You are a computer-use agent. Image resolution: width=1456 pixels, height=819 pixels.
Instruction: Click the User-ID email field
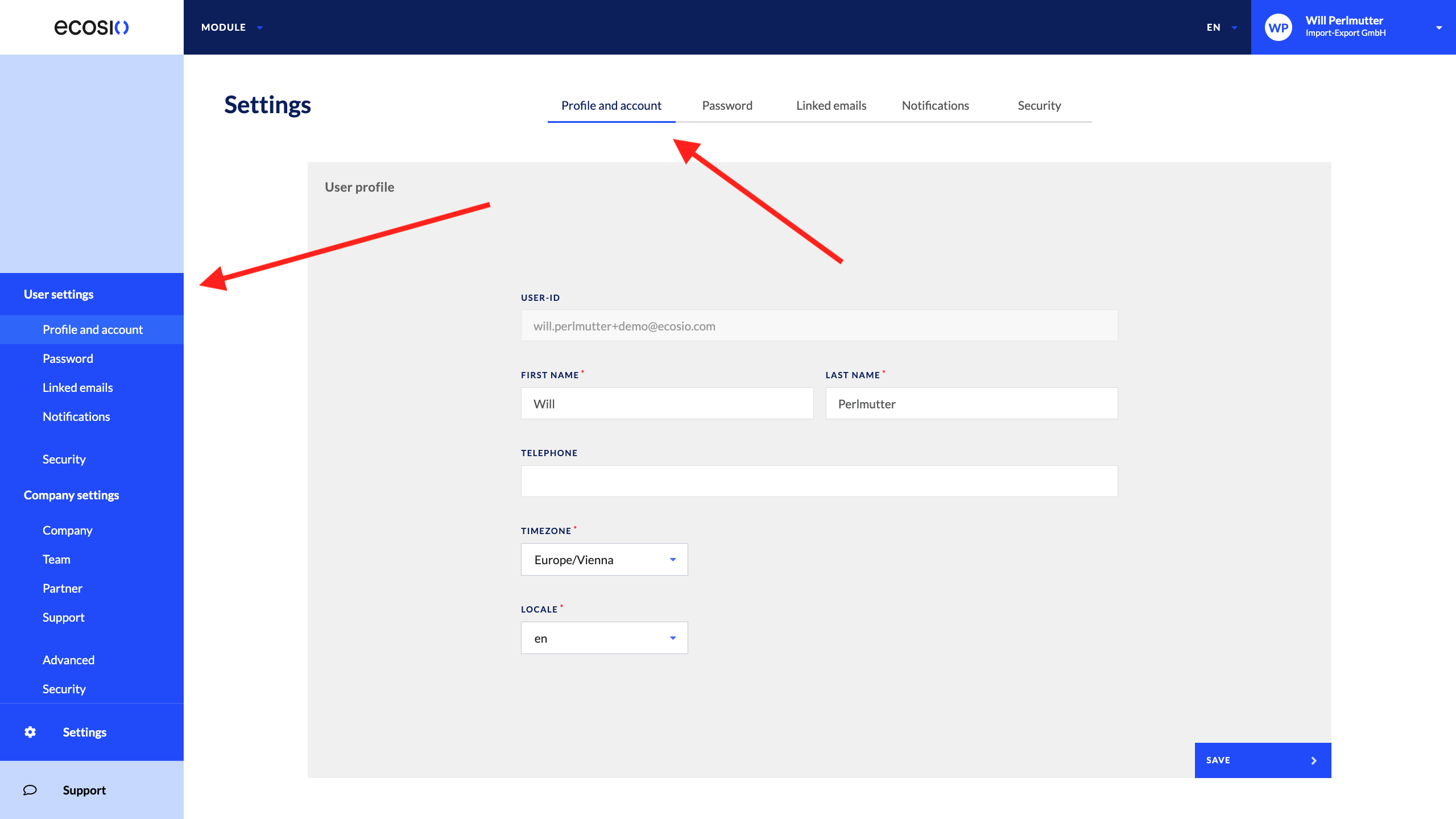[819, 326]
